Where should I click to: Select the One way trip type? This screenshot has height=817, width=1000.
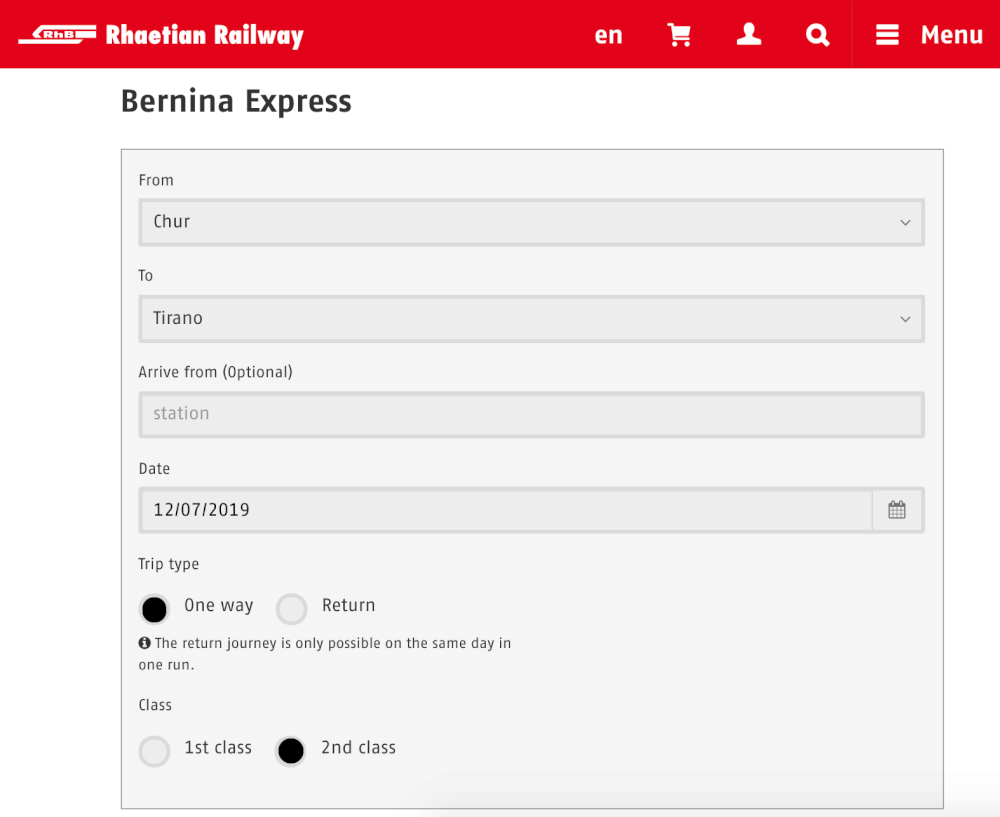pos(154,609)
